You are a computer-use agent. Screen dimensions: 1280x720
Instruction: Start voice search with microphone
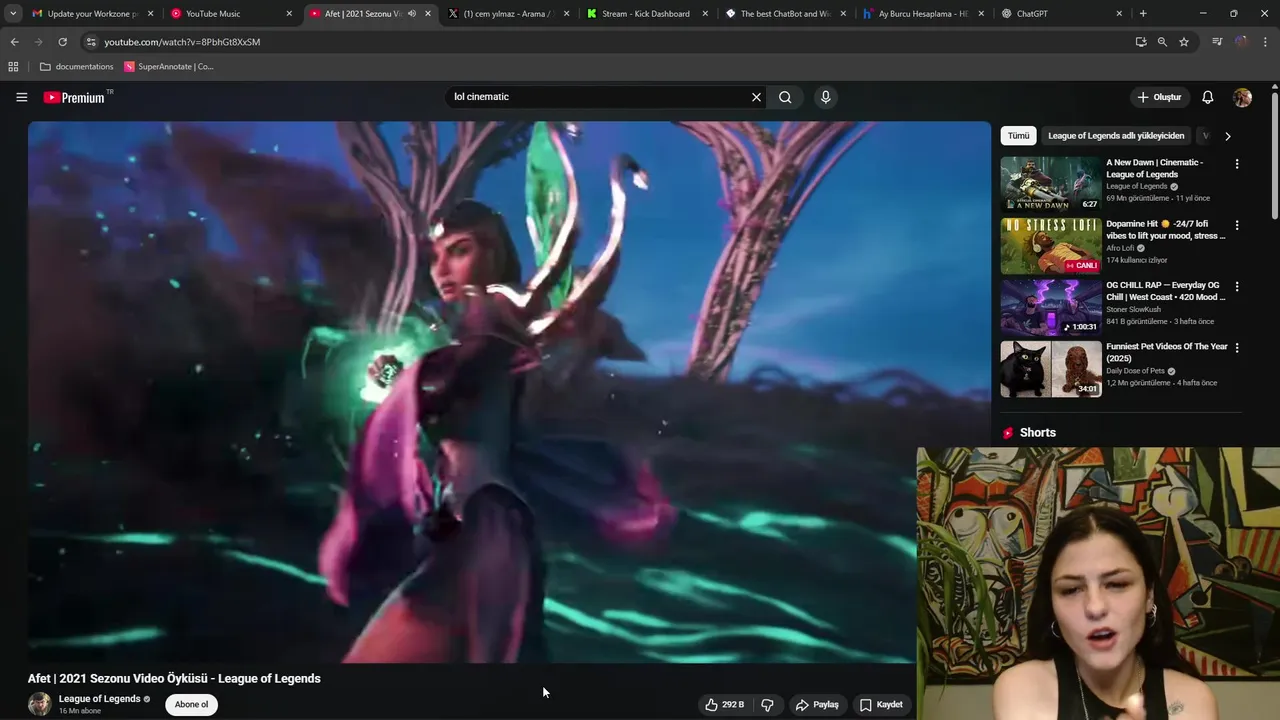coord(825,97)
